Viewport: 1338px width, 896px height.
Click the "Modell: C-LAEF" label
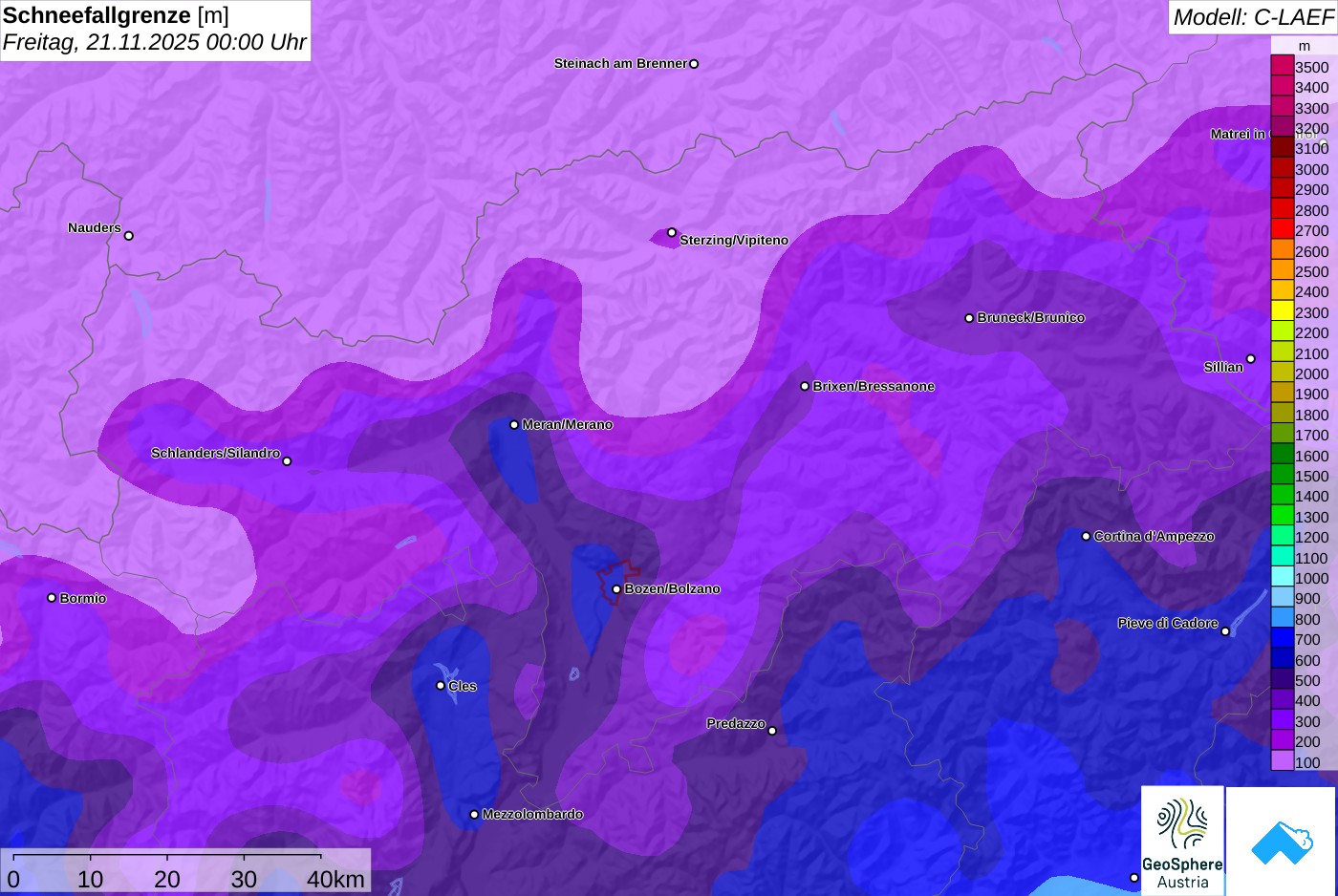[x=1253, y=16]
